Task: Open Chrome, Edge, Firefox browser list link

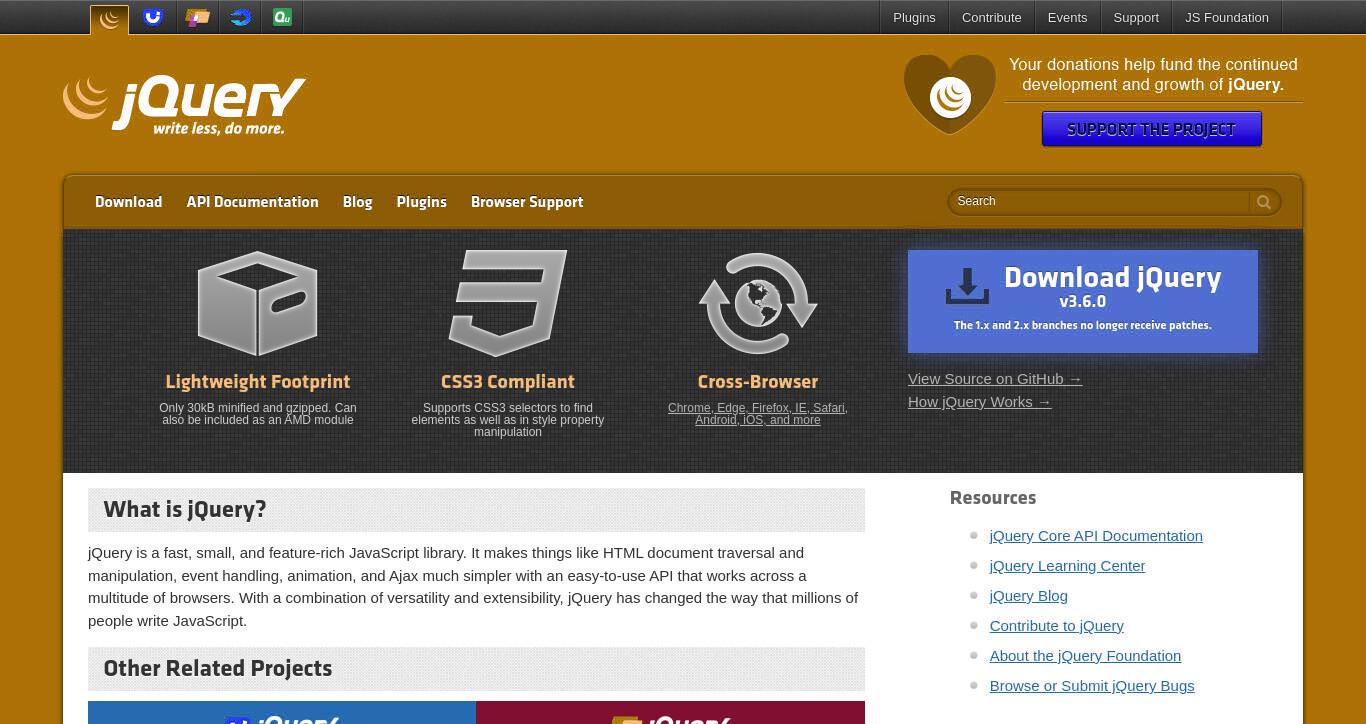Action: (x=758, y=414)
